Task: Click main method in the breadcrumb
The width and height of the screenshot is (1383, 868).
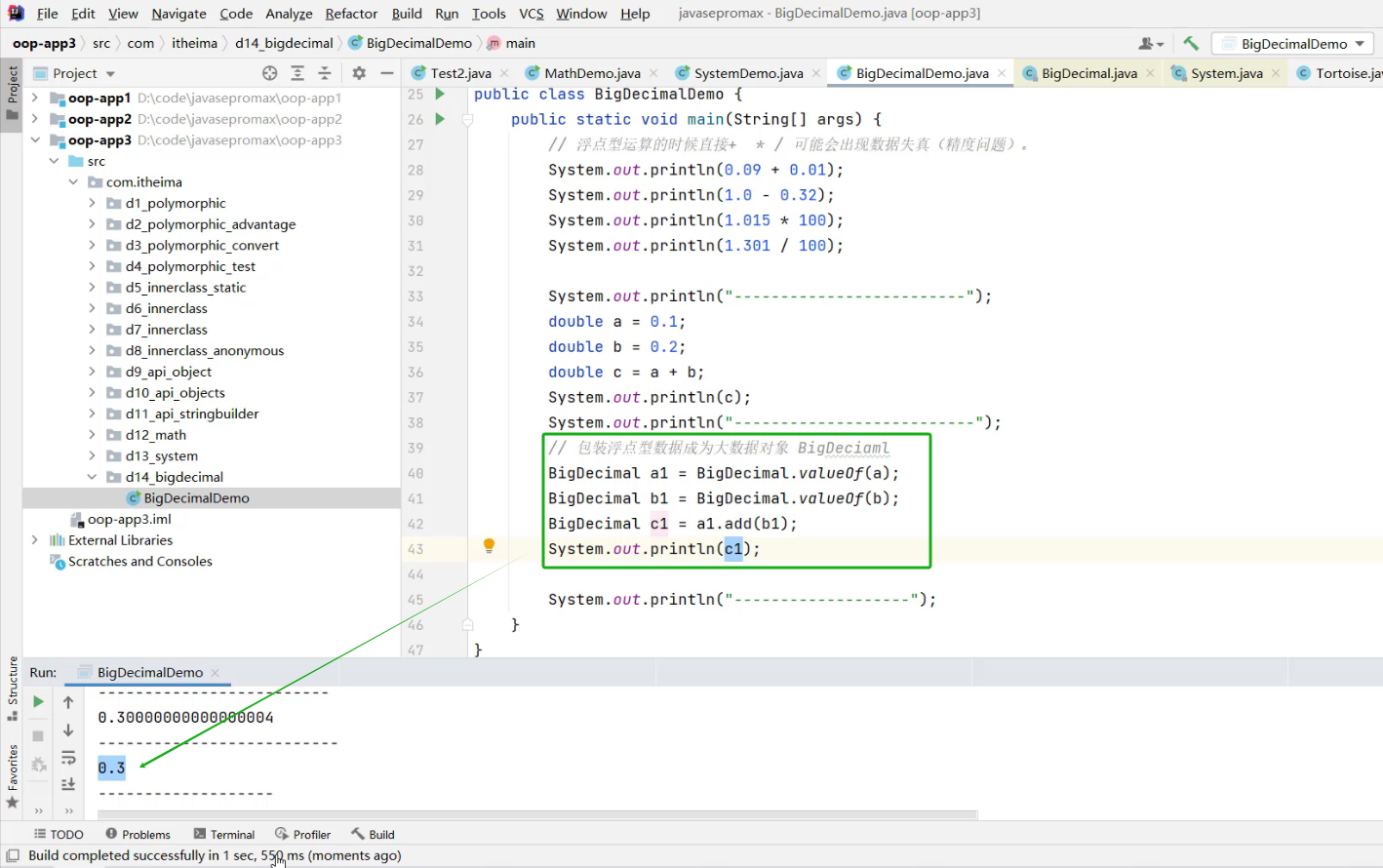Action: click(511, 43)
